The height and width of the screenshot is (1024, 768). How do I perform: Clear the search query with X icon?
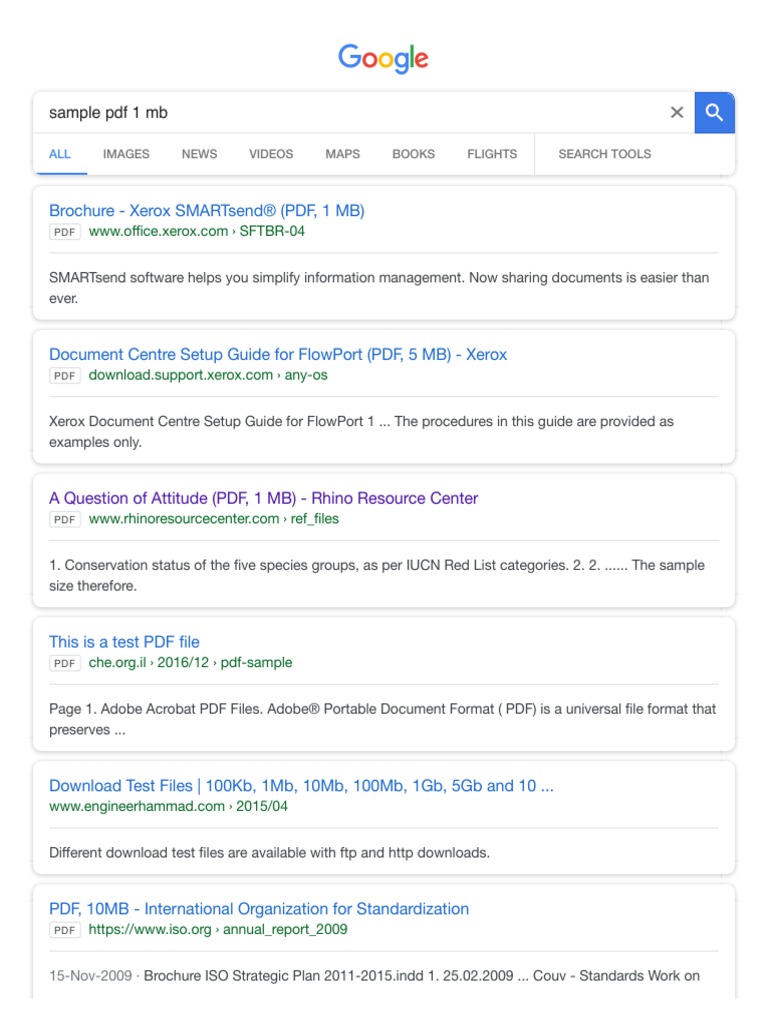pos(677,113)
